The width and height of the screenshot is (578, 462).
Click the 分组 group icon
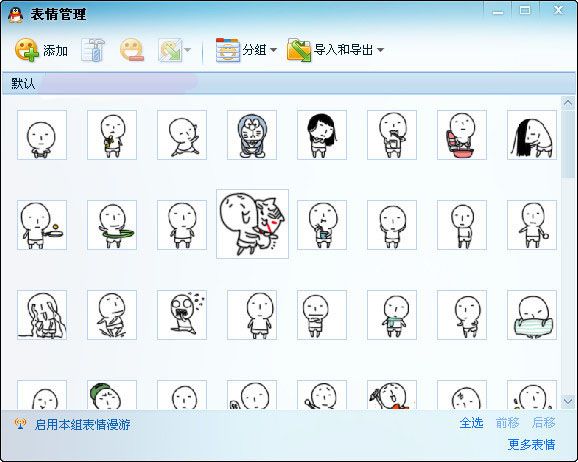[227, 50]
